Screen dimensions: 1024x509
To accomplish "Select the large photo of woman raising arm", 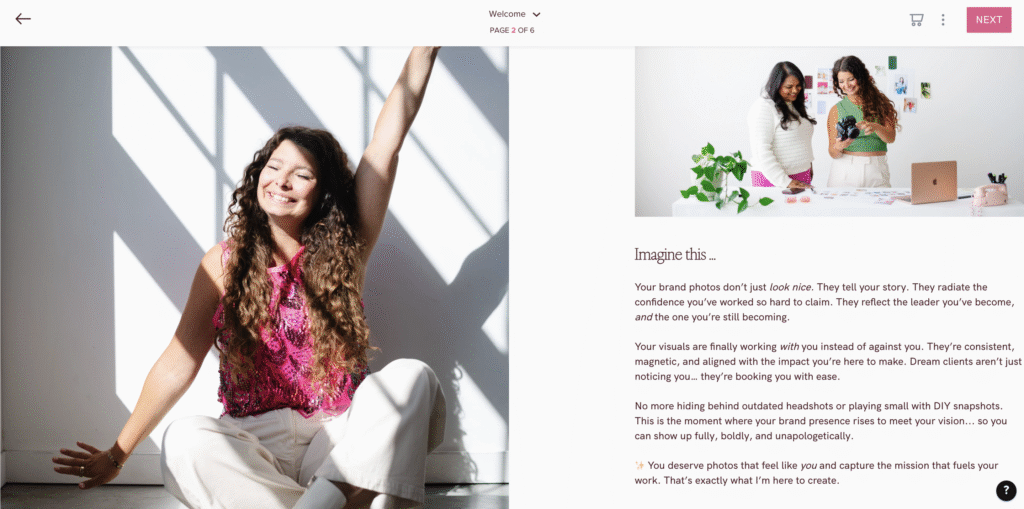I will (255, 277).
